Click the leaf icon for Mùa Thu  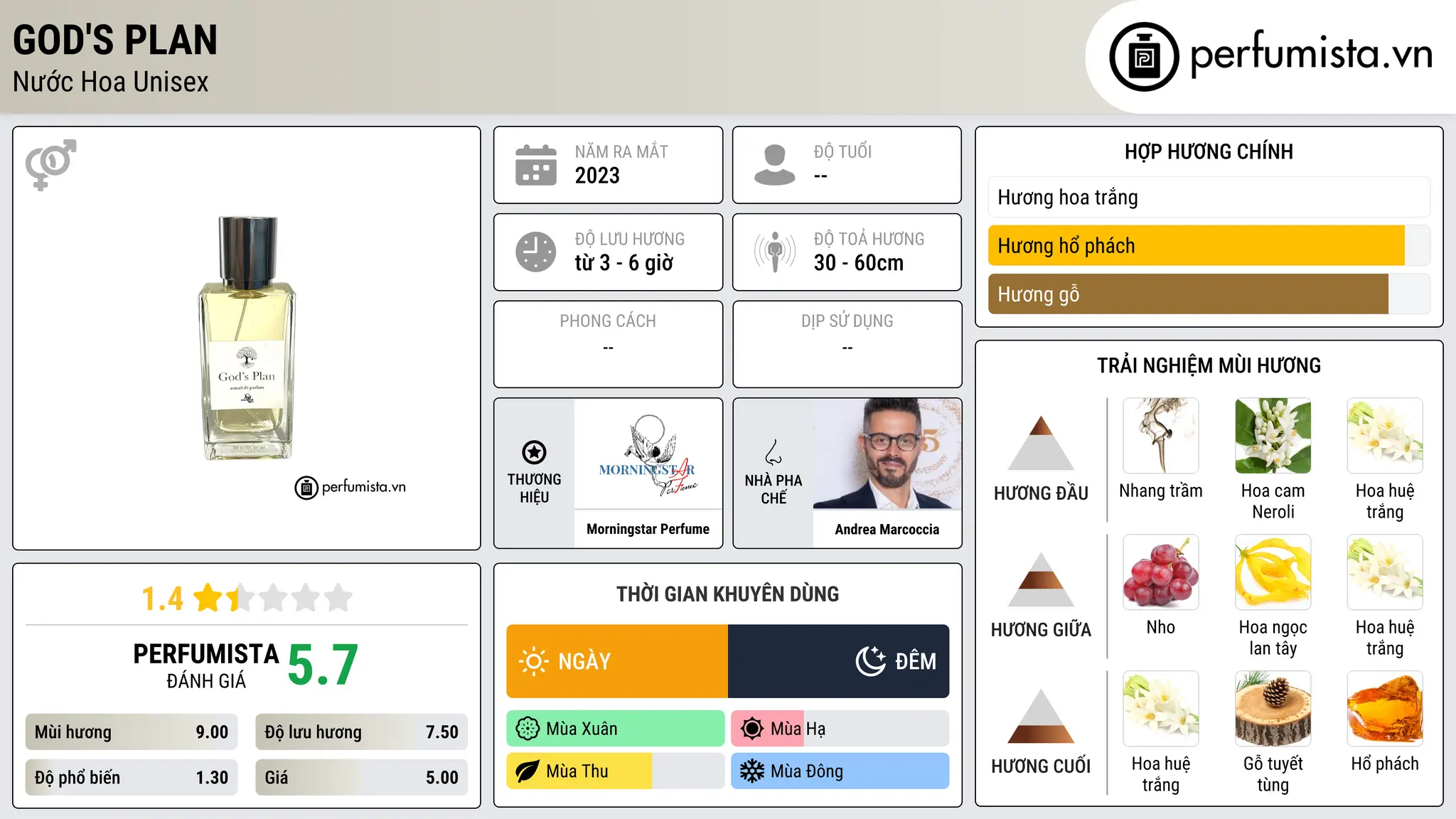528,771
